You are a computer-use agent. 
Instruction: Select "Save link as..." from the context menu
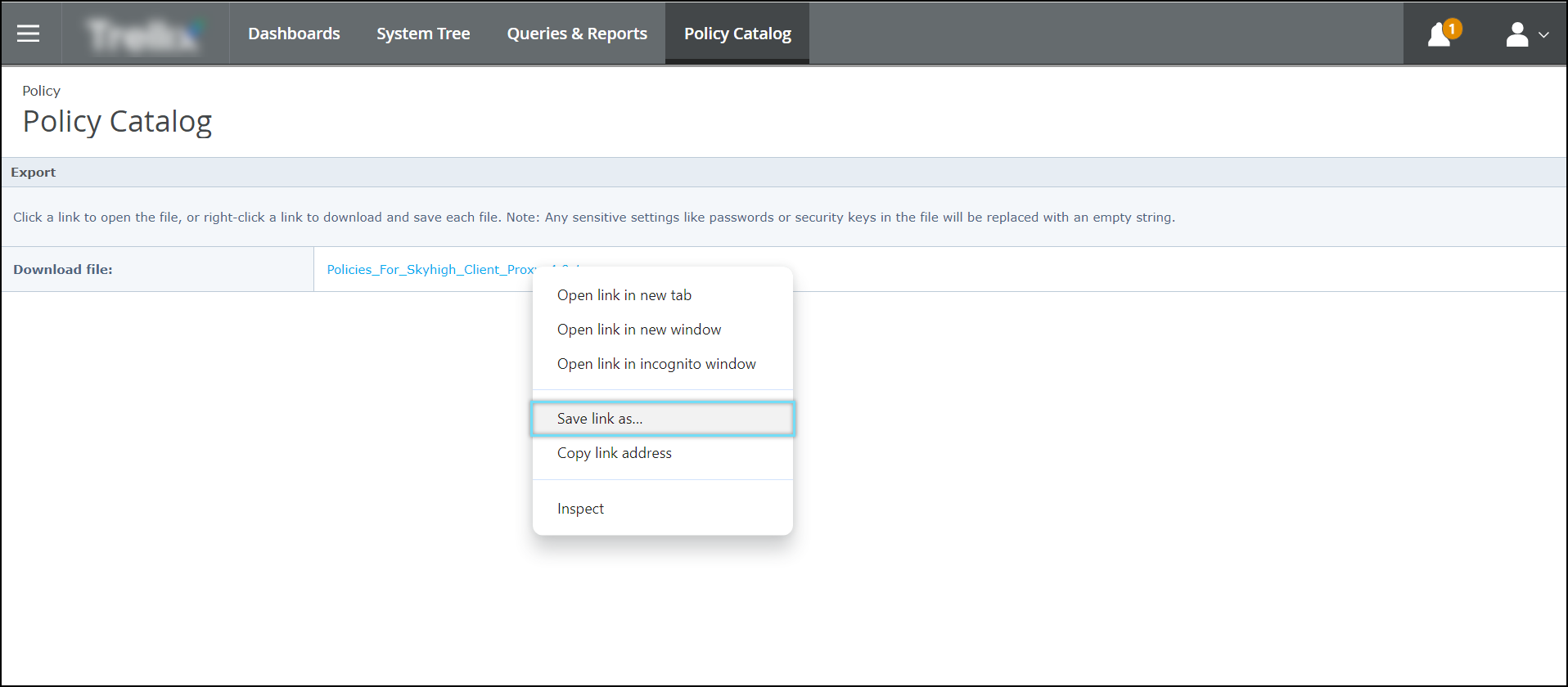click(x=600, y=419)
